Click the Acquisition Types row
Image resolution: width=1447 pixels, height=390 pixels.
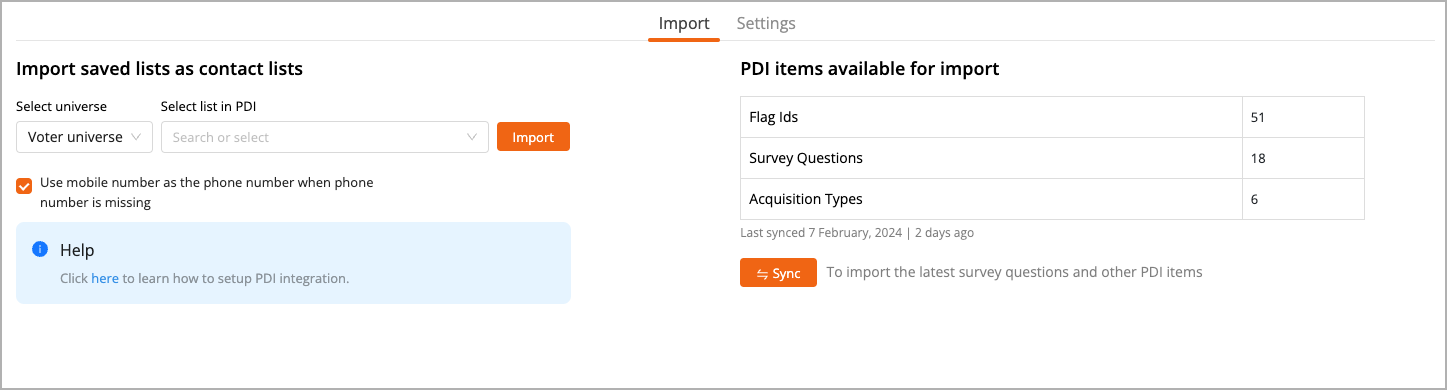tap(1052, 199)
